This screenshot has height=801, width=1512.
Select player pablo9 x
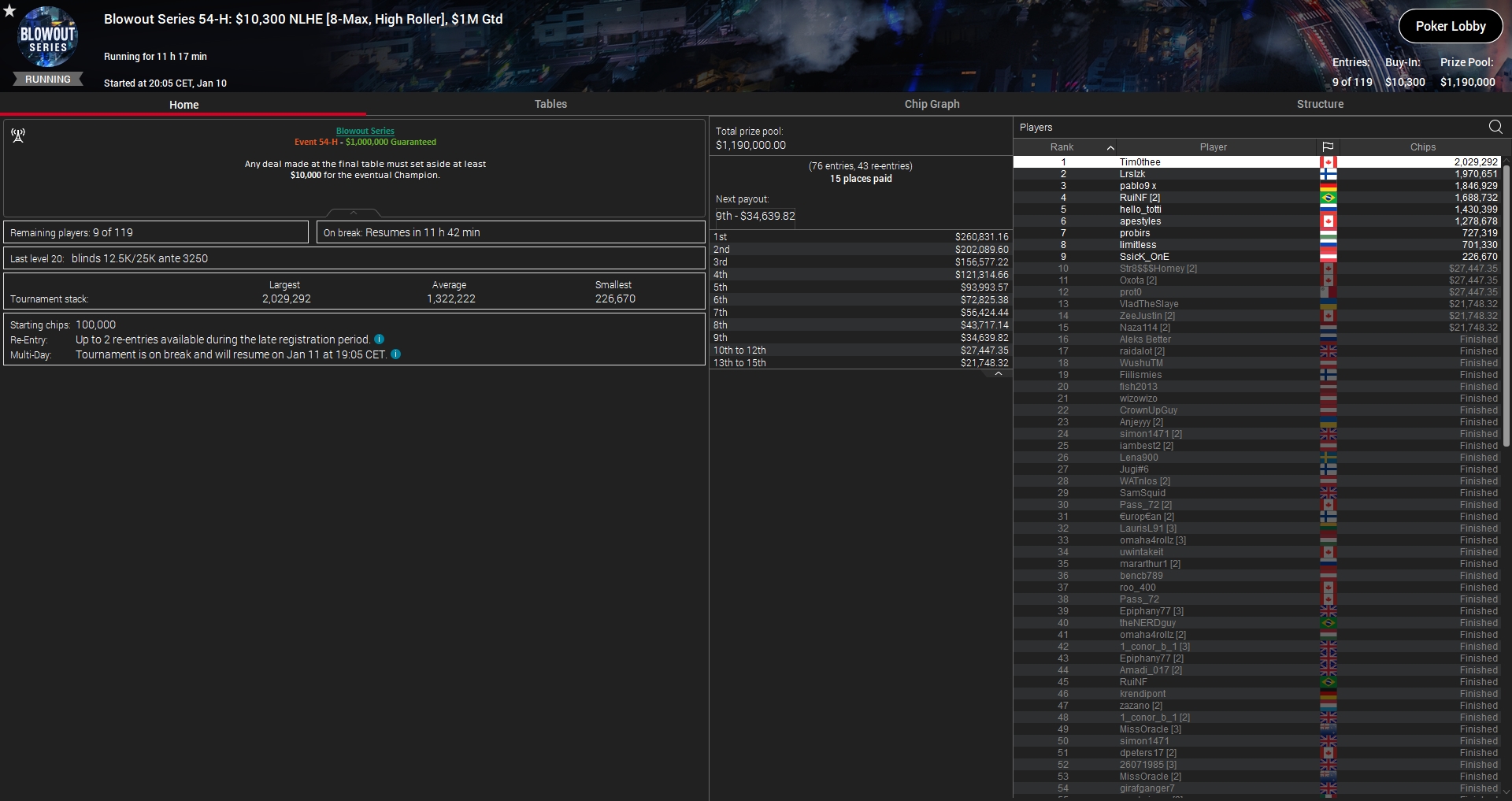coord(1258,186)
